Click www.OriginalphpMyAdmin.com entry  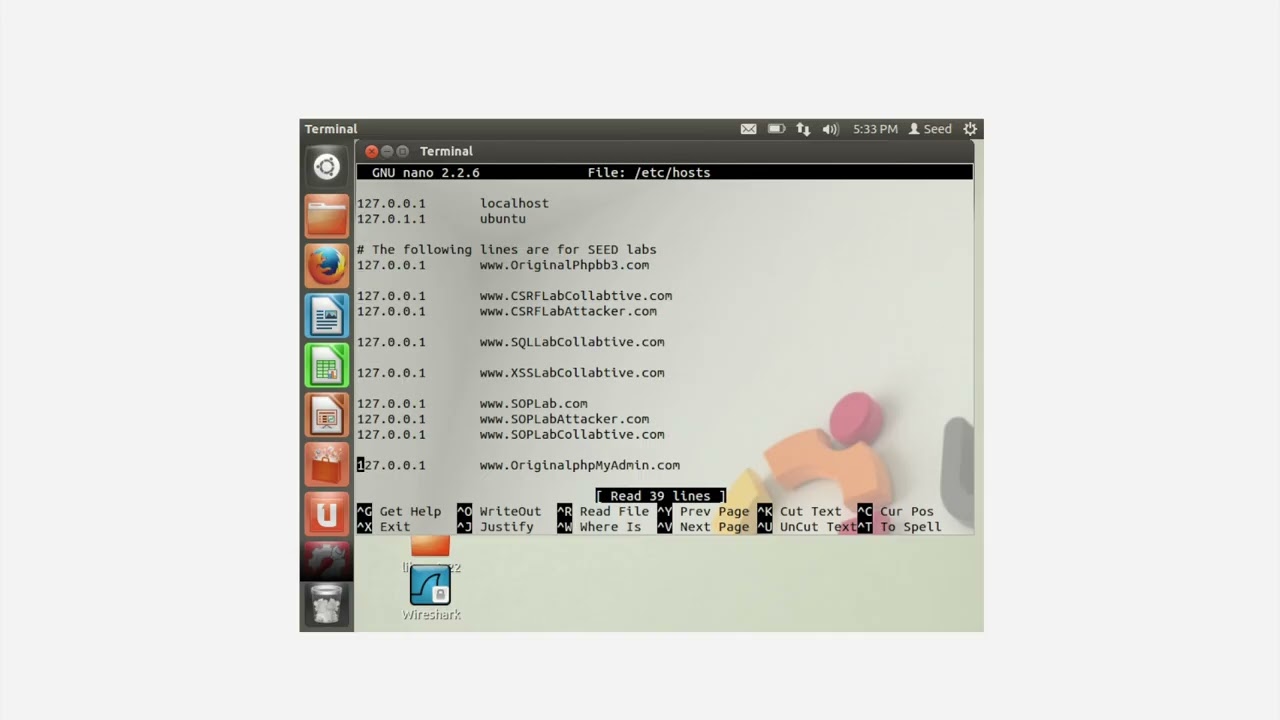tap(580, 465)
